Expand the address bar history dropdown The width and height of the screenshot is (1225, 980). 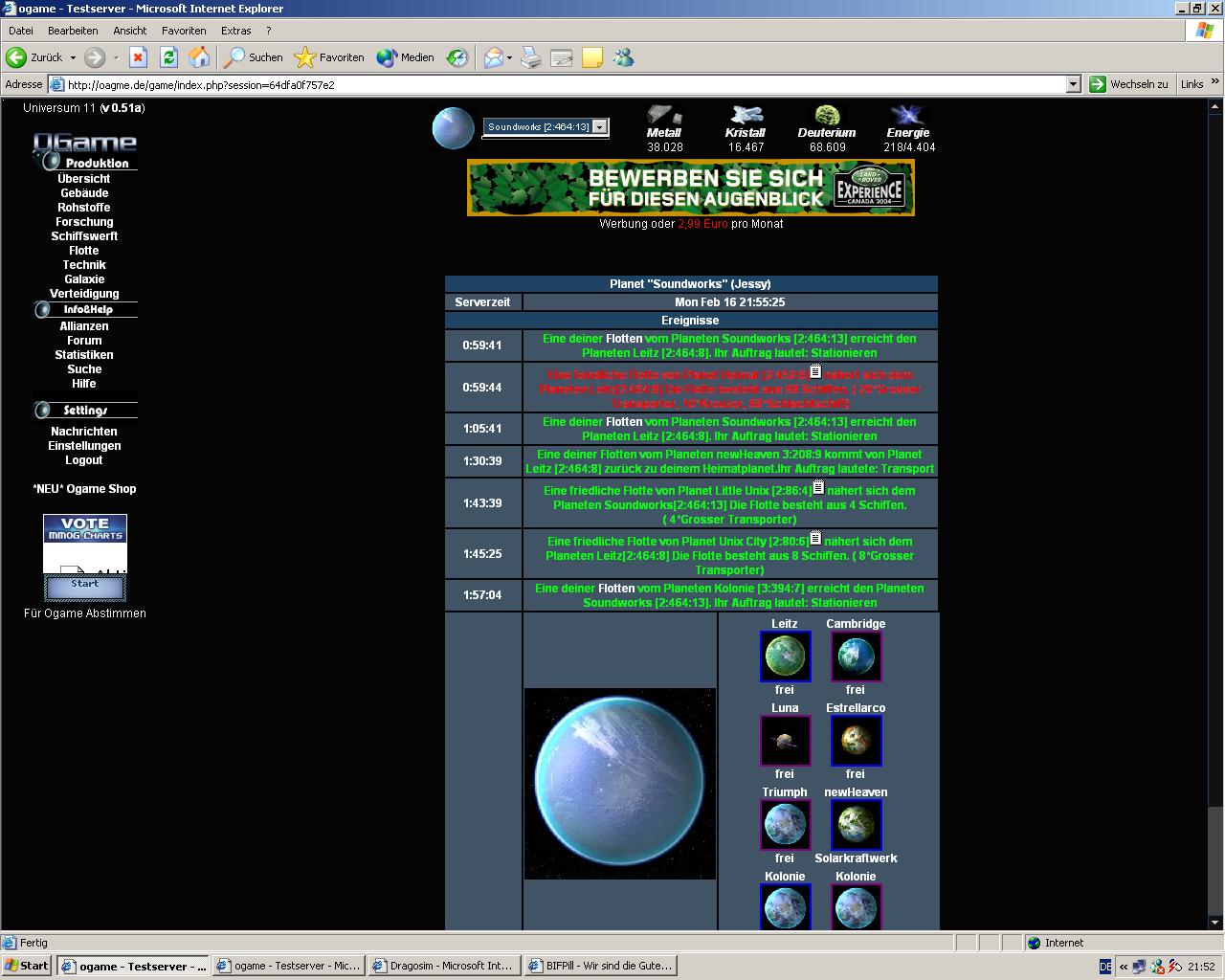[x=1073, y=84]
